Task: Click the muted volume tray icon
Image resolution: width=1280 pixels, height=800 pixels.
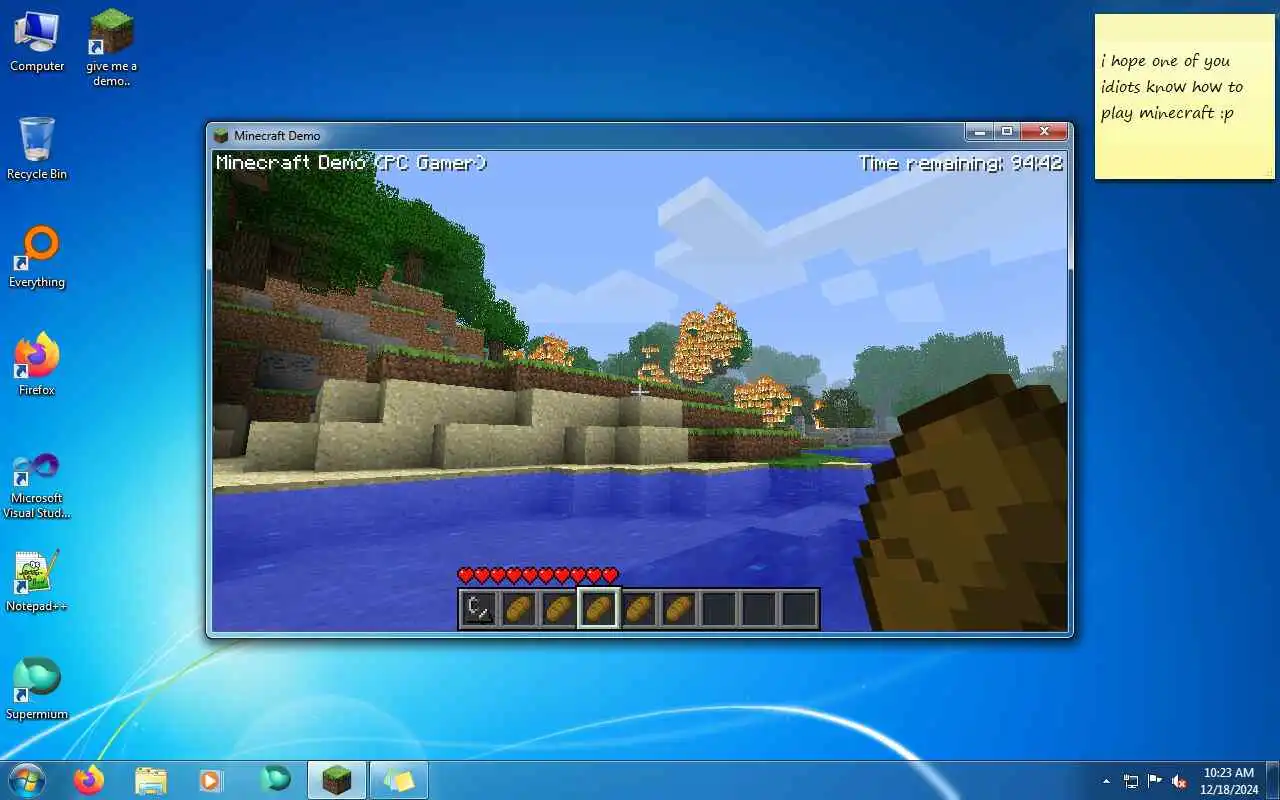Action: (x=1179, y=781)
